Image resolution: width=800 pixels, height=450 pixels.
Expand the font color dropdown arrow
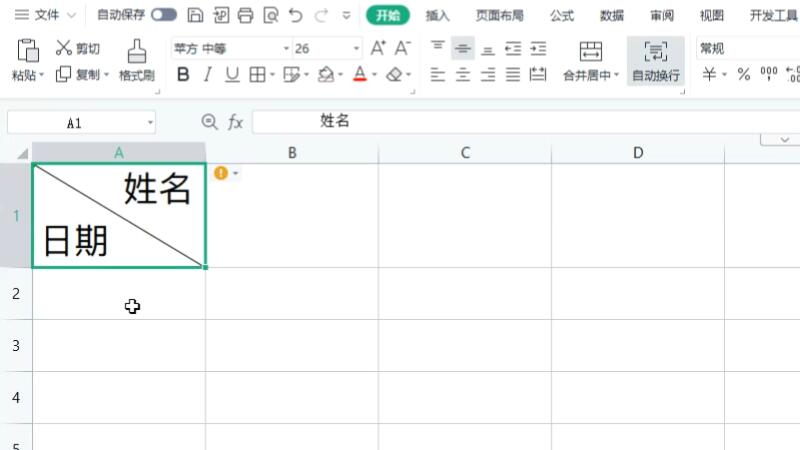click(x=374, y=75)
